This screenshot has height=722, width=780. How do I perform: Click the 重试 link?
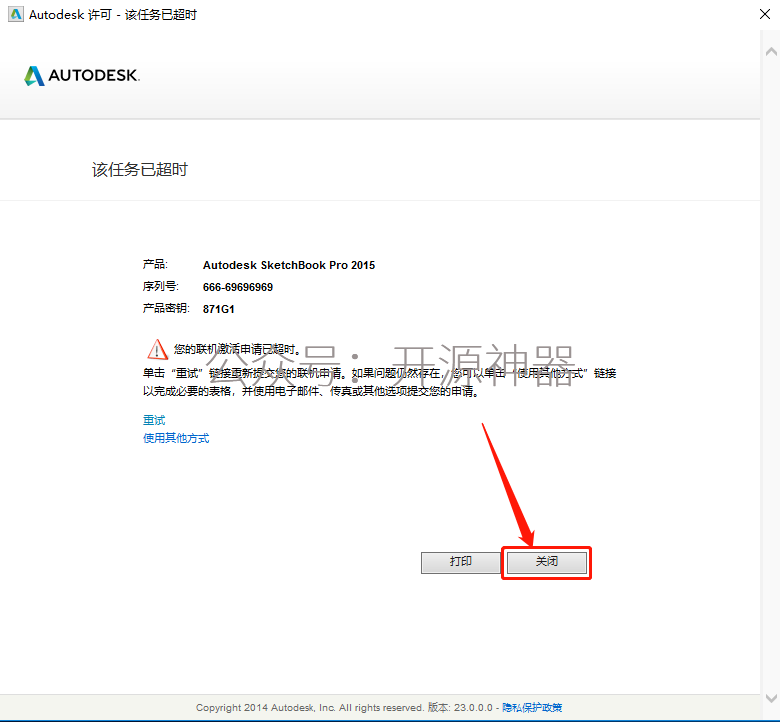coord(154,420)
